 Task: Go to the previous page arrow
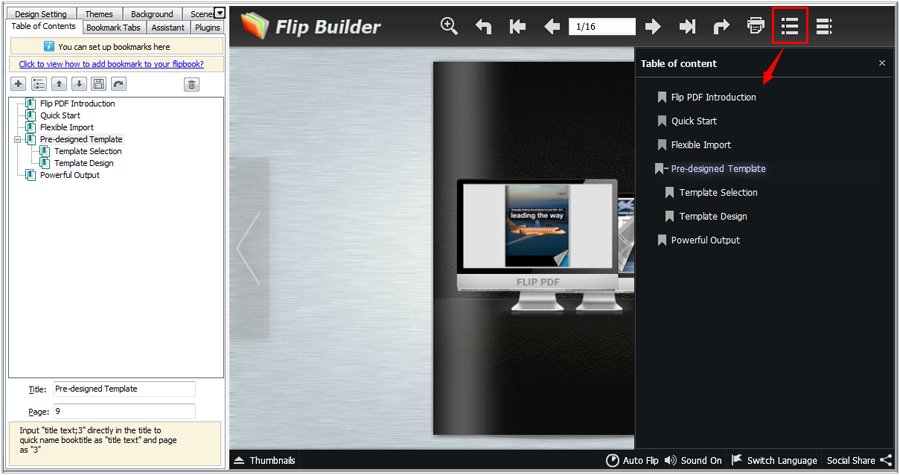[552, 26]
